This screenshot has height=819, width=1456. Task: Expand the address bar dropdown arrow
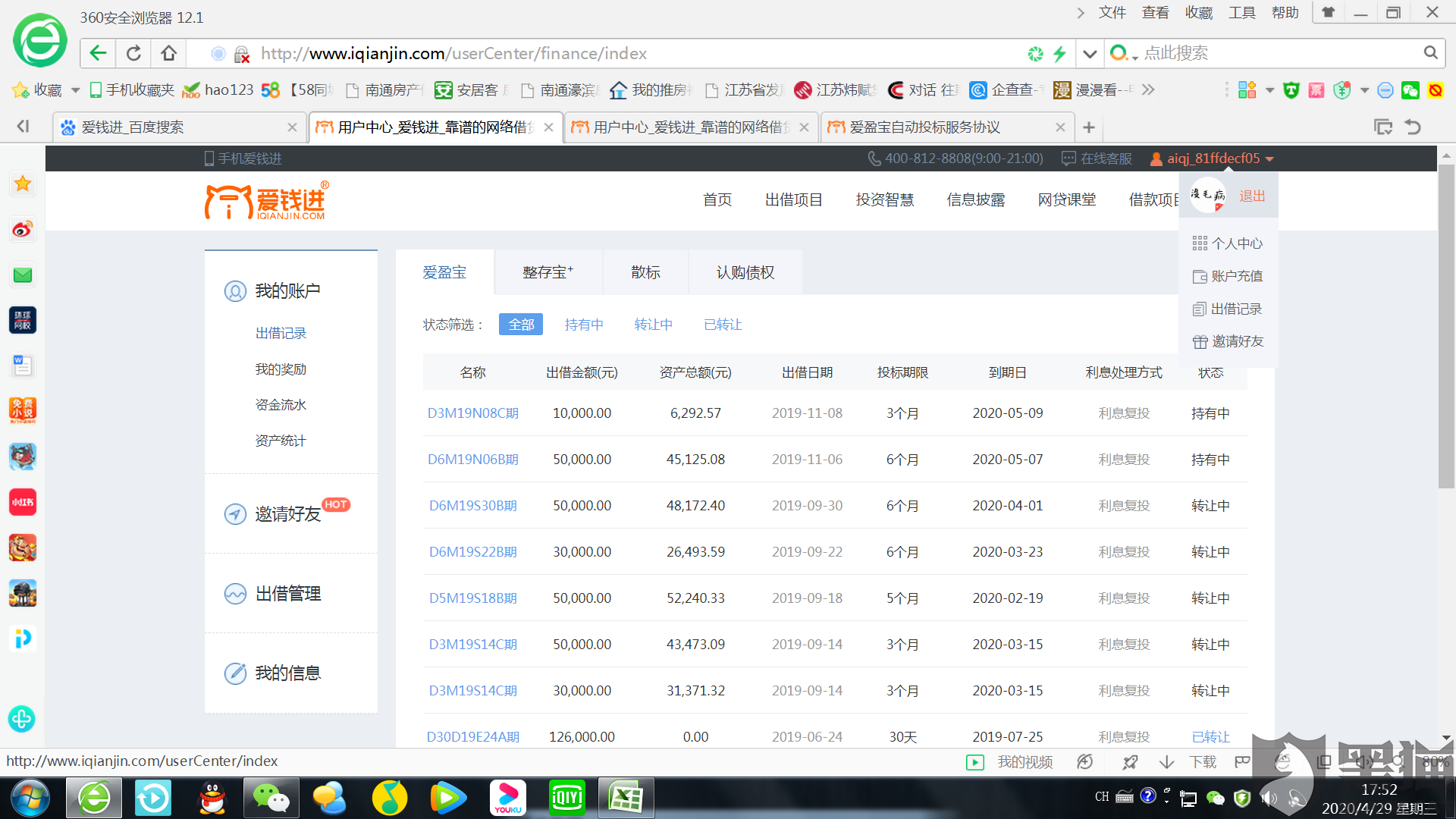click(1090, 53)
